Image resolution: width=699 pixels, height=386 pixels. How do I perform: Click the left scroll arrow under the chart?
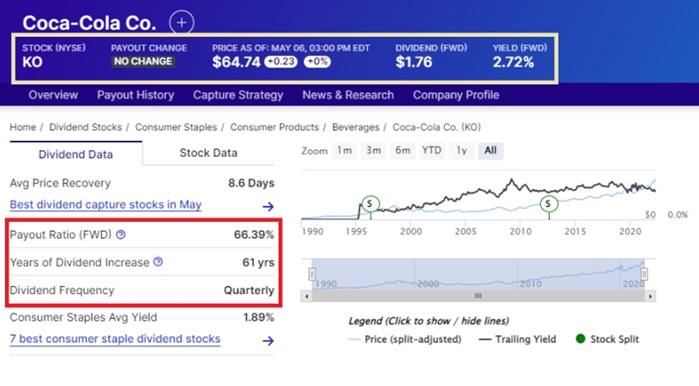306,296
